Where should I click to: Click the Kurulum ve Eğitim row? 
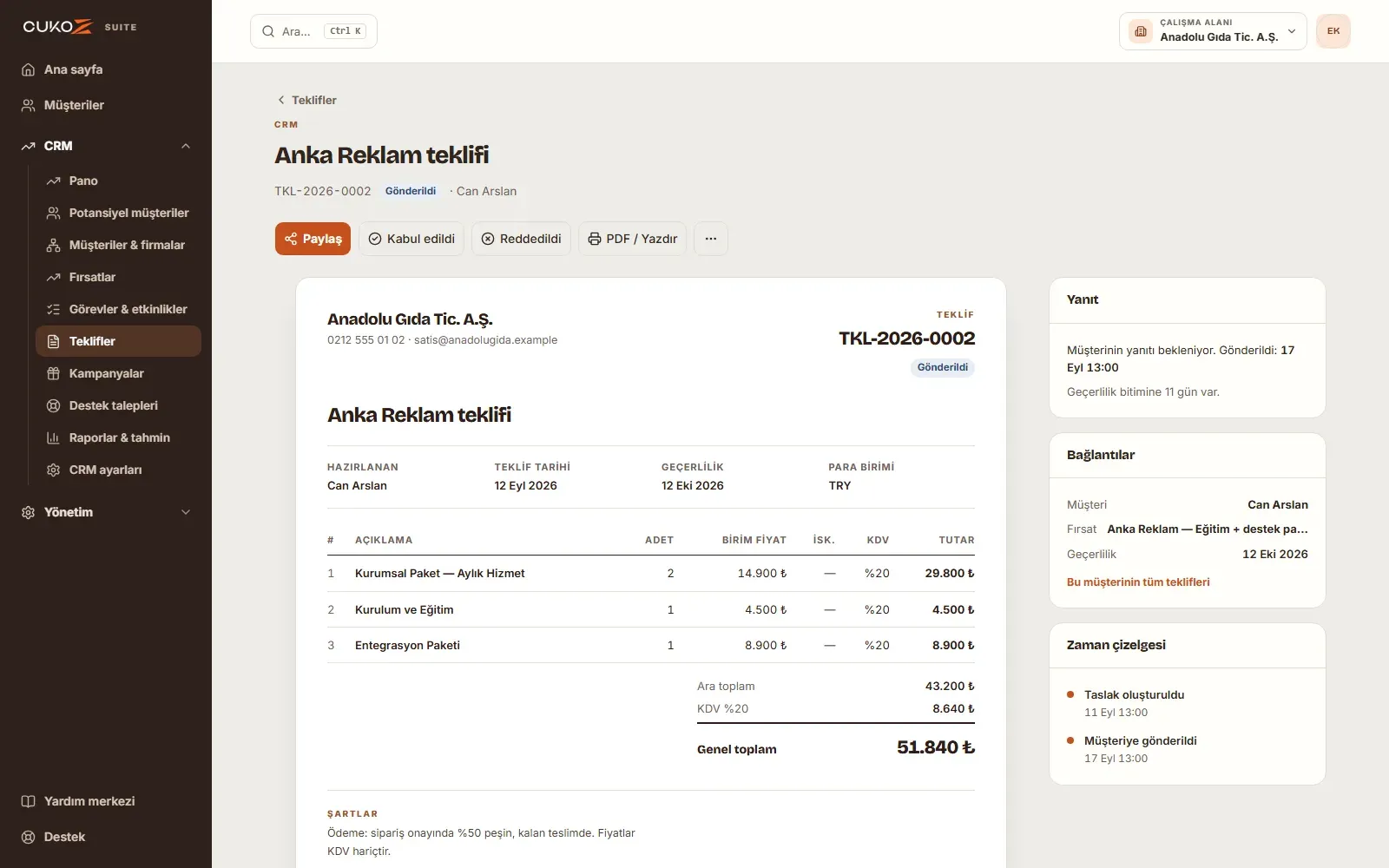point(651,609)
